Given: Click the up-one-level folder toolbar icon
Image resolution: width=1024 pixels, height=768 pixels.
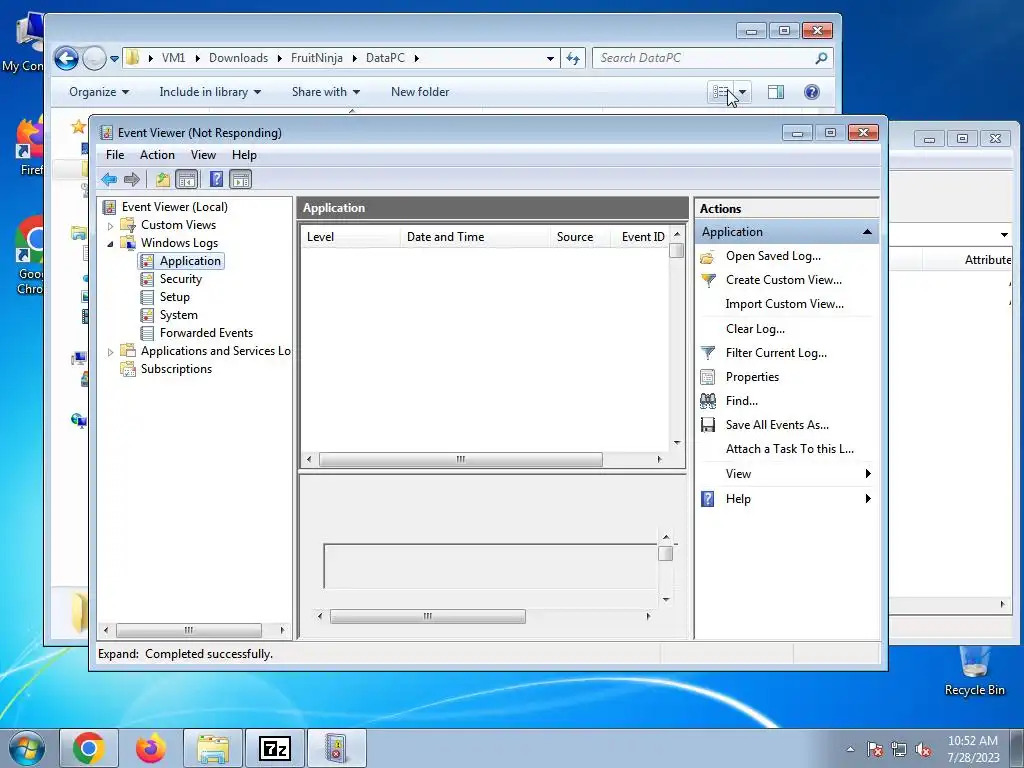Looking at the screenshot, I should pyautogui.click(x=163, y=179).
